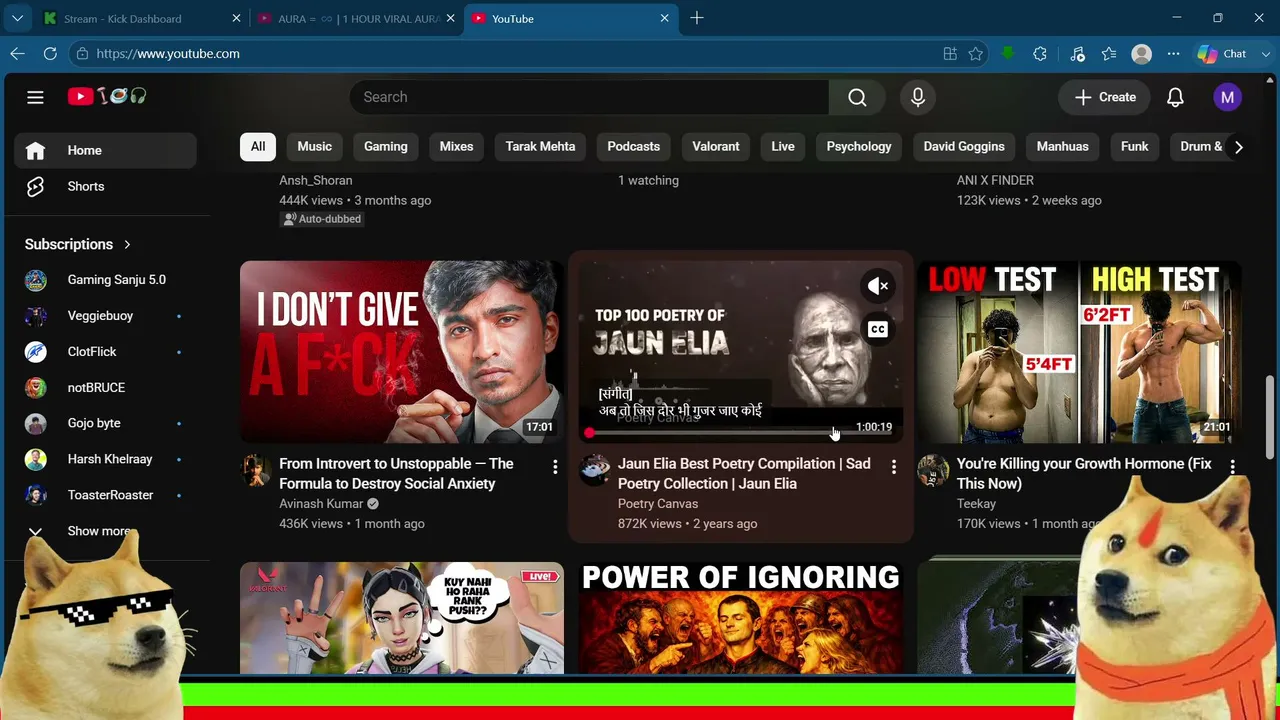Open options menu for Jaun Elia Best Poetry video
This screenshot has width=1280, height=720.
point(894,467)
